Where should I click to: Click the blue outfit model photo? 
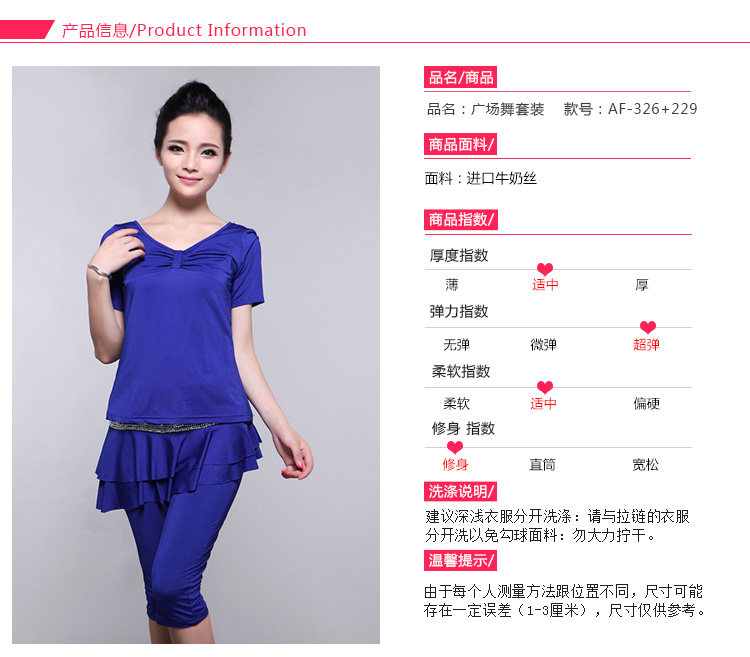tap(196, 354)
